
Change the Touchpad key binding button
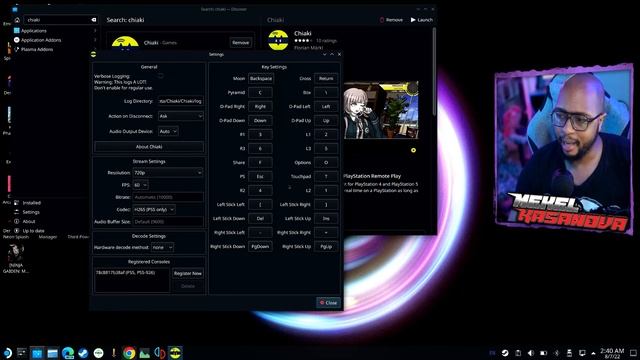tap(326, 176)
